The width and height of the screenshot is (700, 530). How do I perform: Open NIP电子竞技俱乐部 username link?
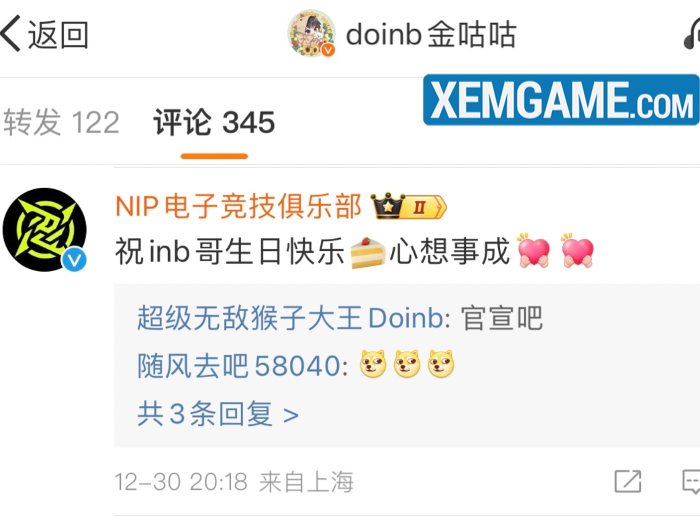(238, 206)
